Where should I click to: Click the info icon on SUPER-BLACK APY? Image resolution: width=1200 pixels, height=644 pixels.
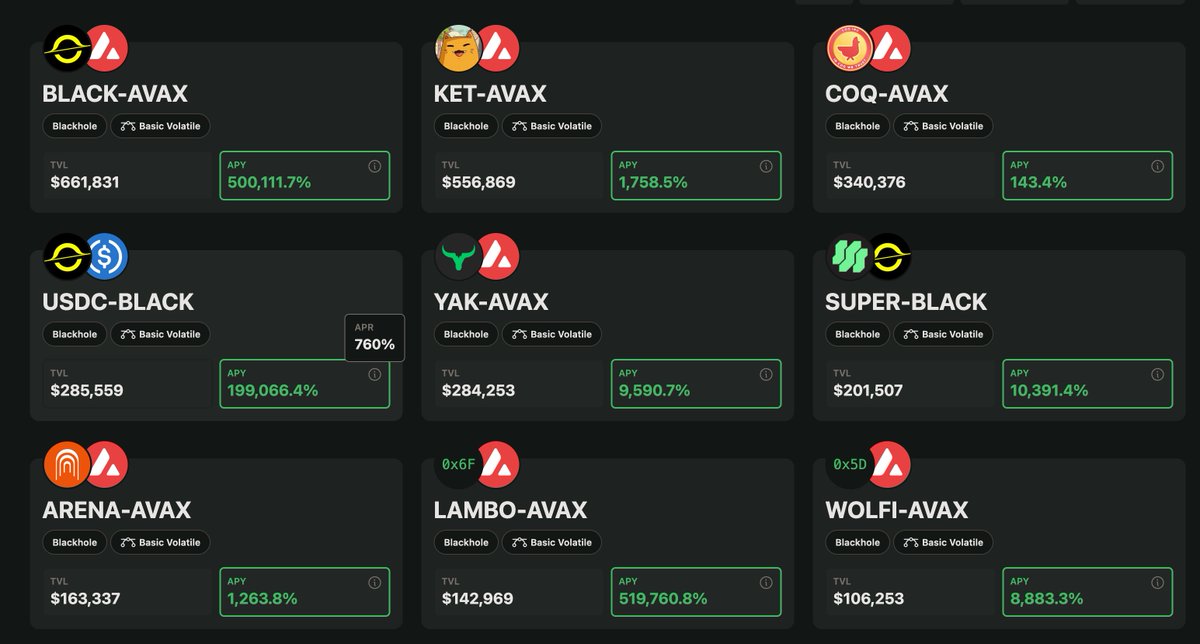(x=1157, y=374)
